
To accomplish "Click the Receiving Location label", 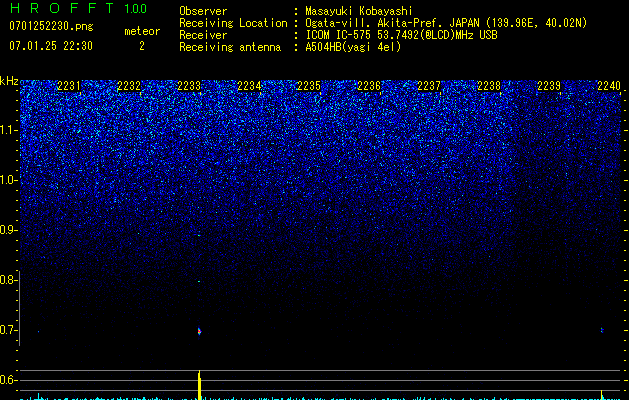I will (x=233, y=23).
